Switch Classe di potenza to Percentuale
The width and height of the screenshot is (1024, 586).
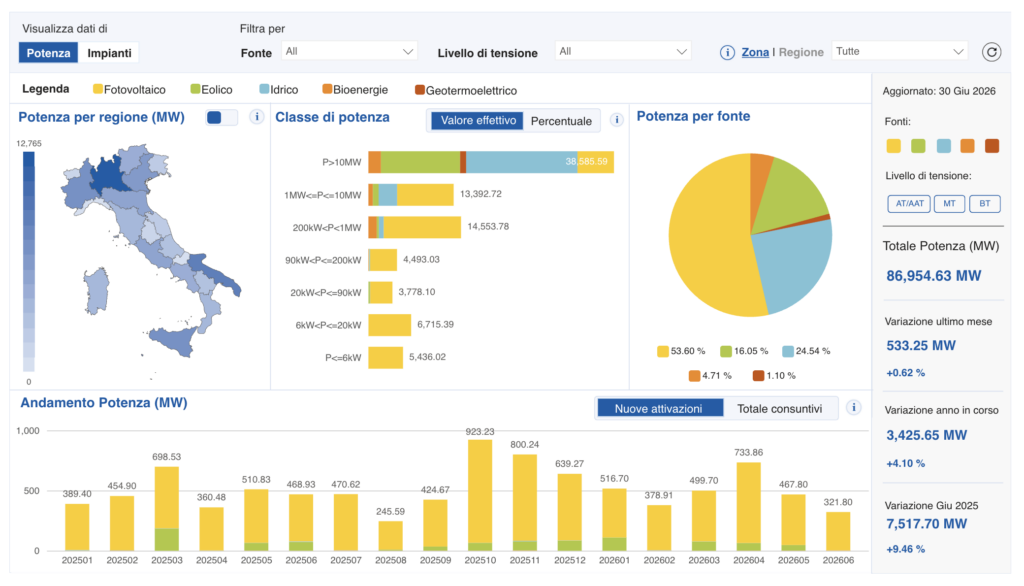561,121
